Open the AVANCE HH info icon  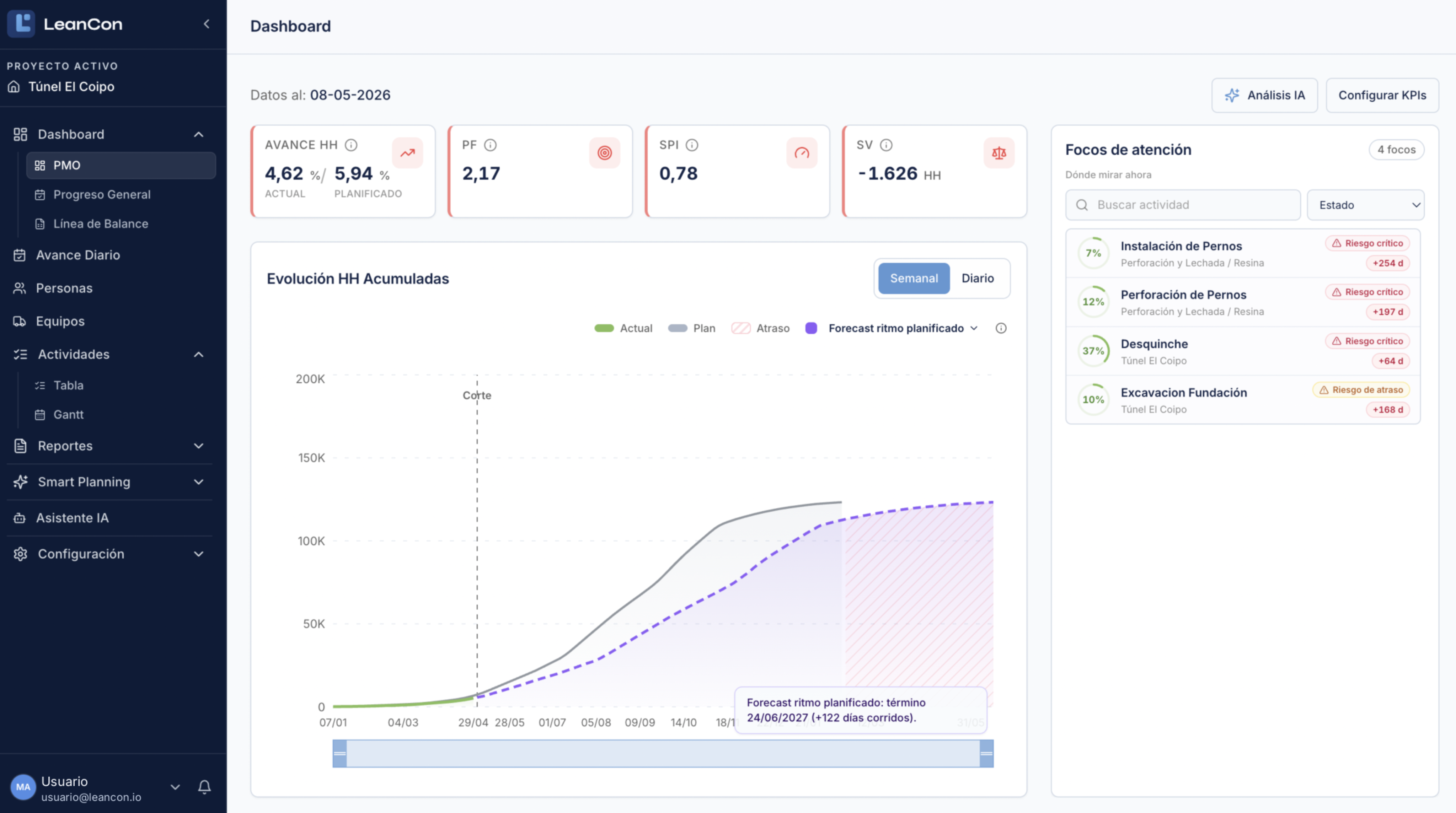351,145
